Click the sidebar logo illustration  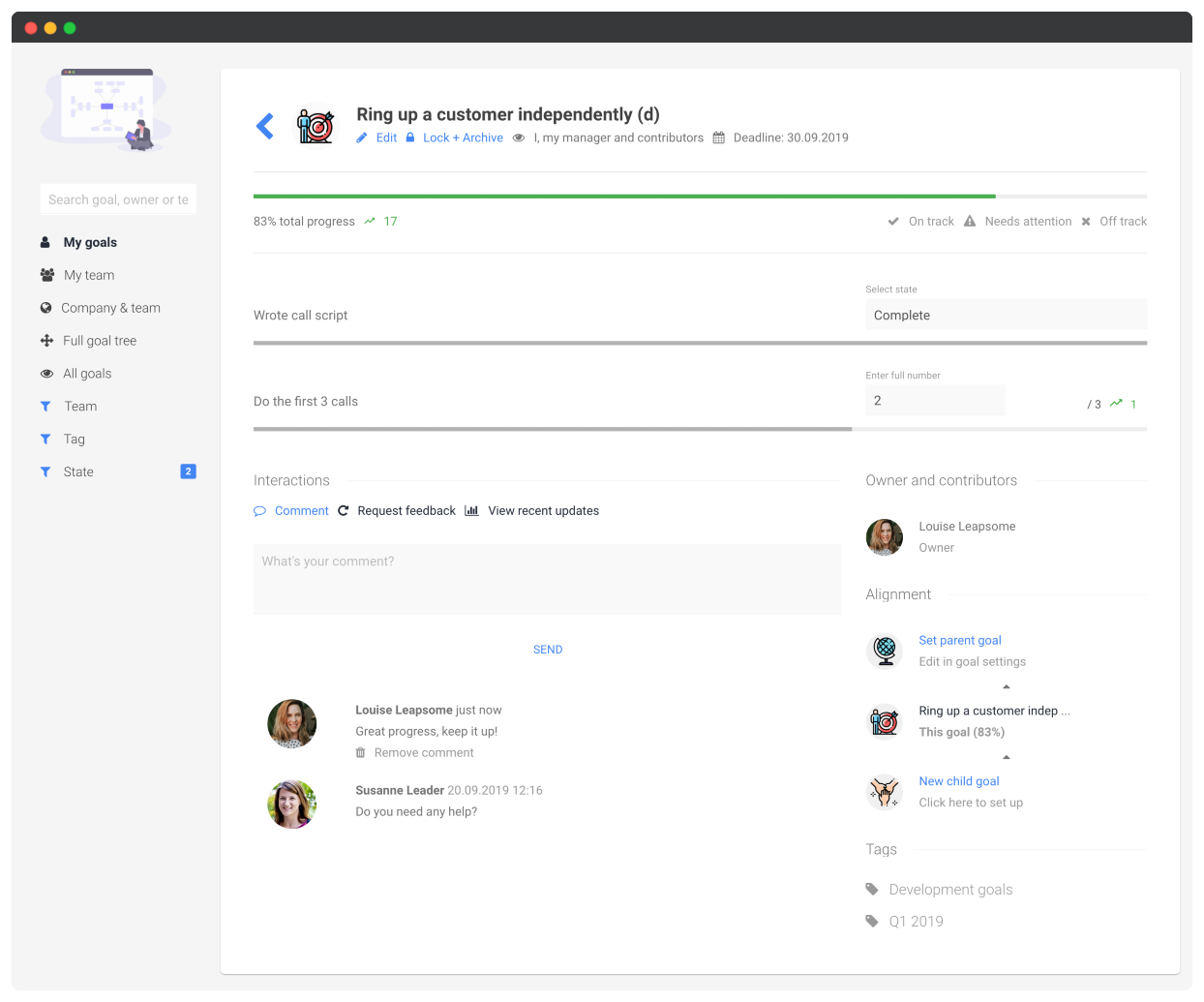coord(106,110)
